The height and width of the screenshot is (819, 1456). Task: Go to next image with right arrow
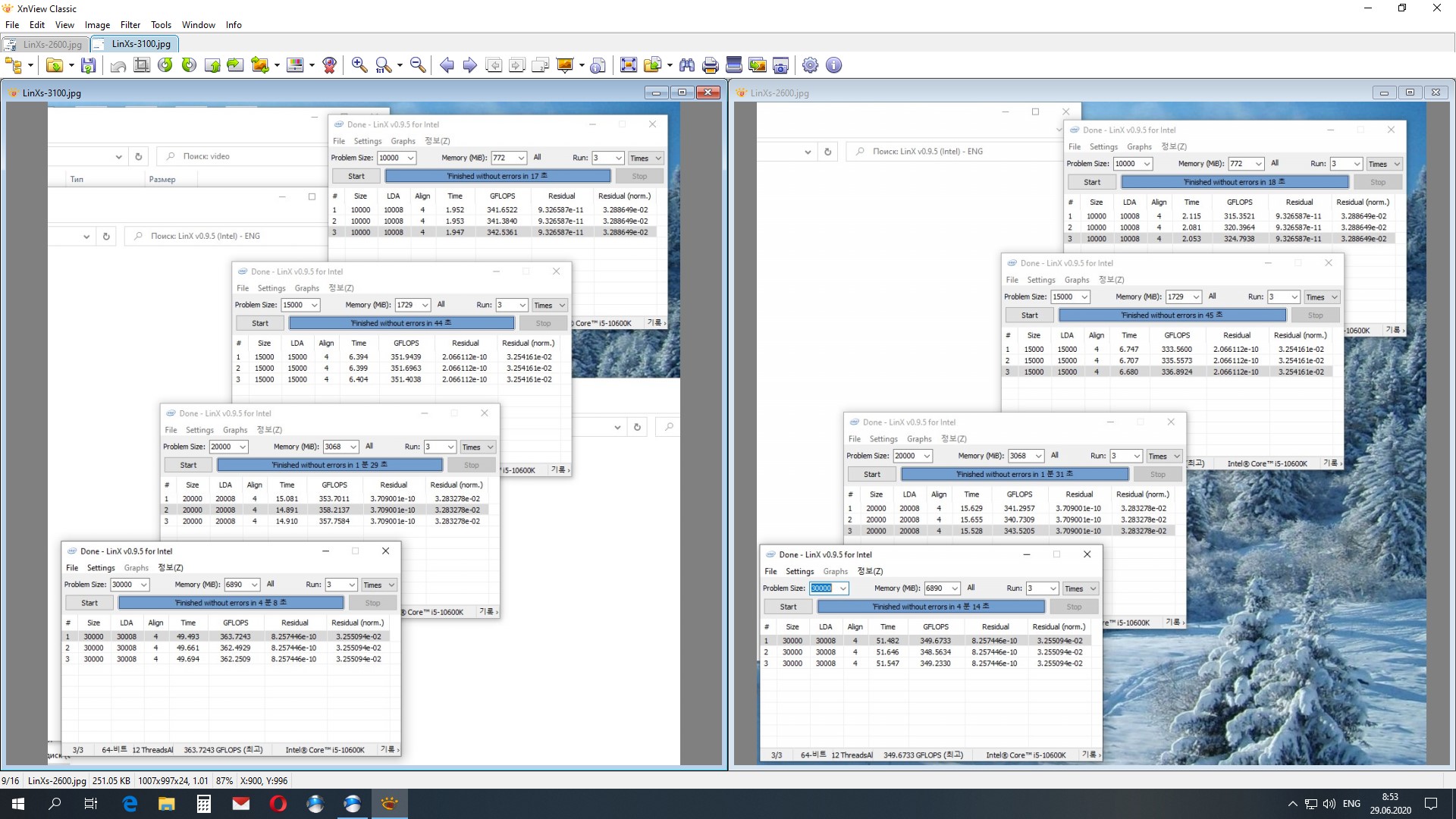click(x=470, y=65)
